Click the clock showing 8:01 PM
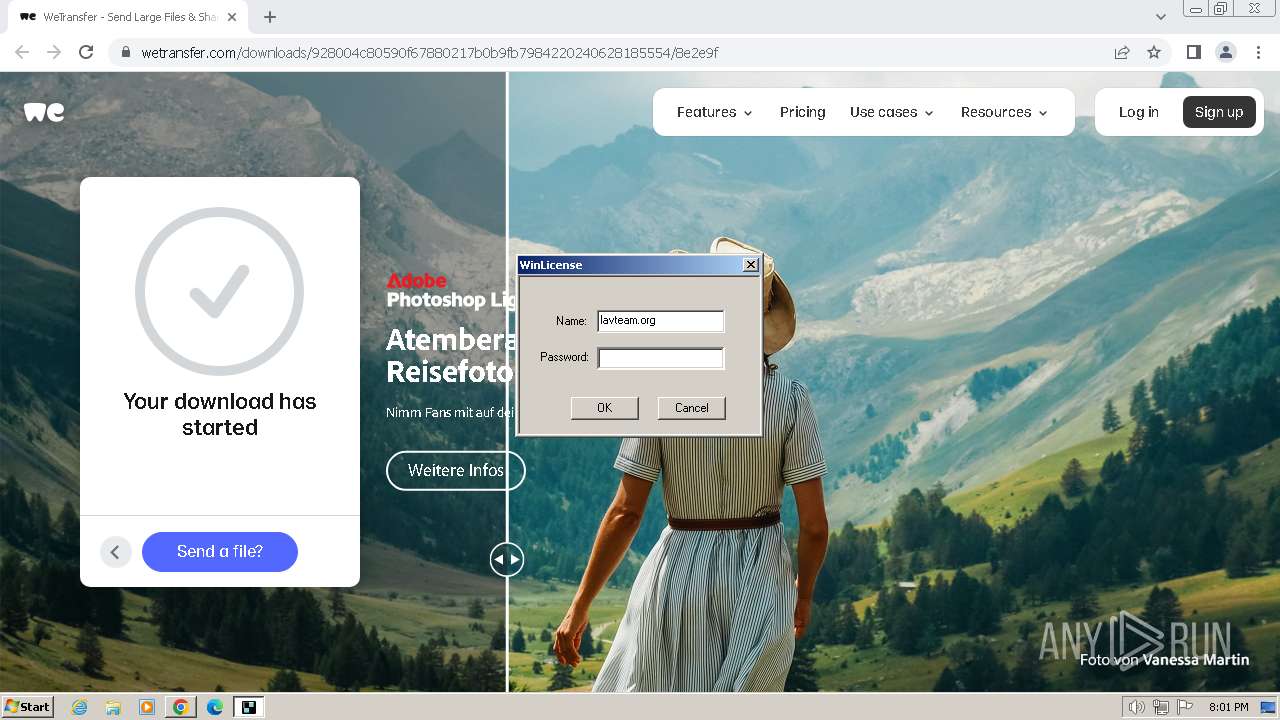This screenshot has width=1280, height=720. click(x=1228, y=707)
